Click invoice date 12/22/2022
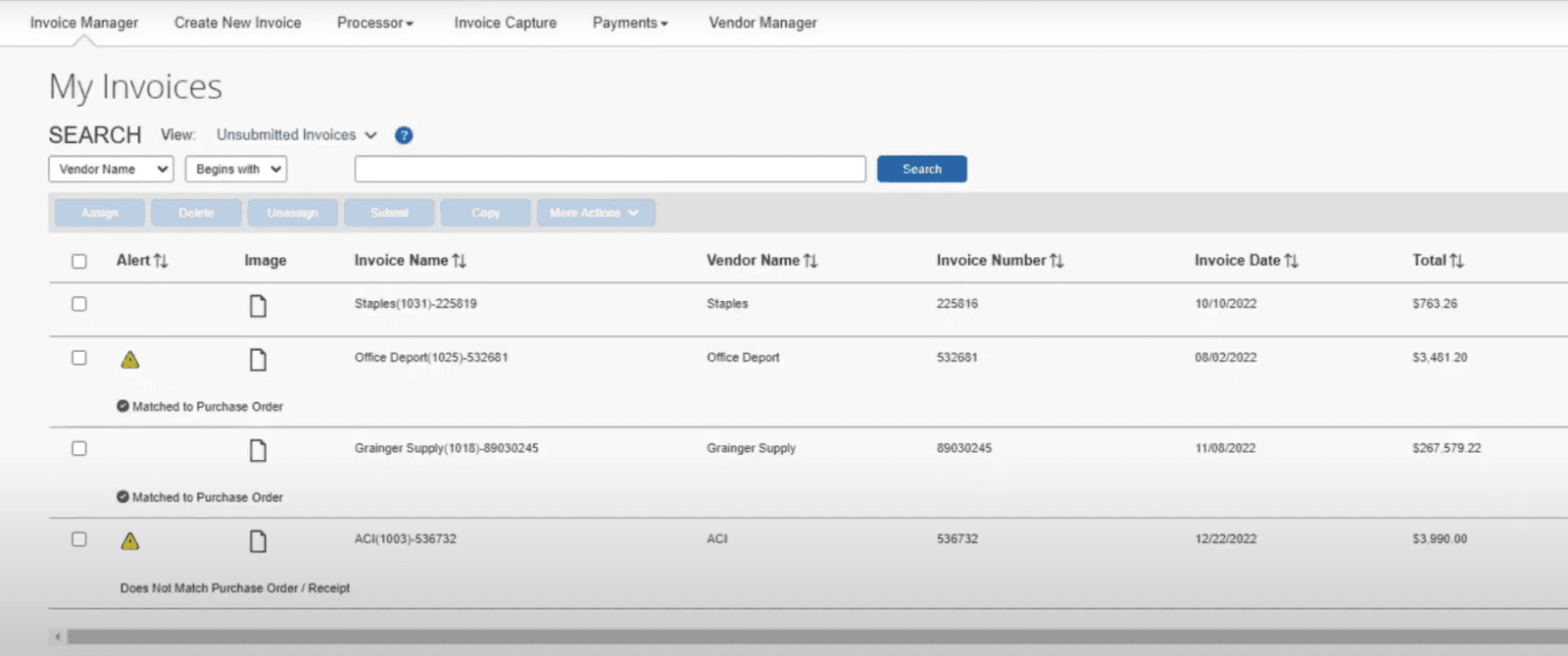Viewport: 1568px width, 656px height. coord(1226,539)
